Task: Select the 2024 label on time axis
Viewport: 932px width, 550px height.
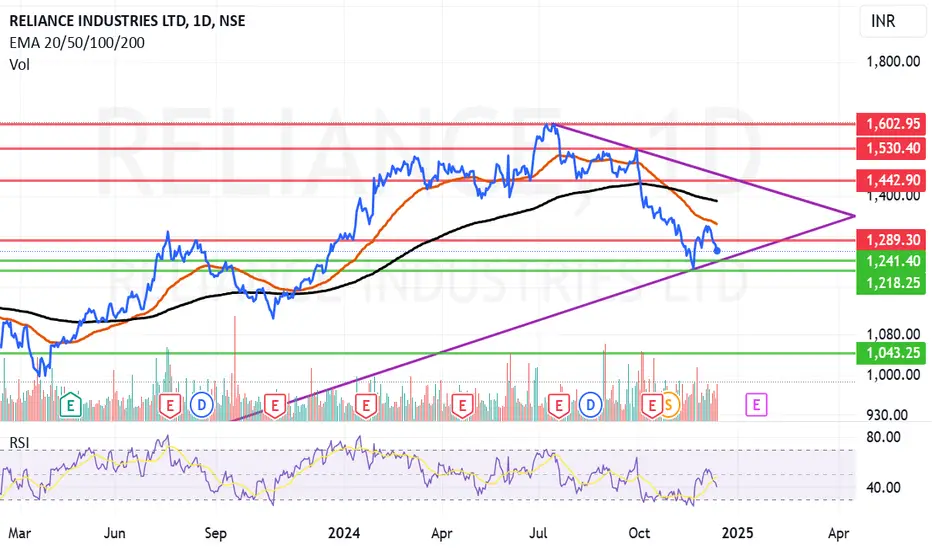Action: [344, 533]
